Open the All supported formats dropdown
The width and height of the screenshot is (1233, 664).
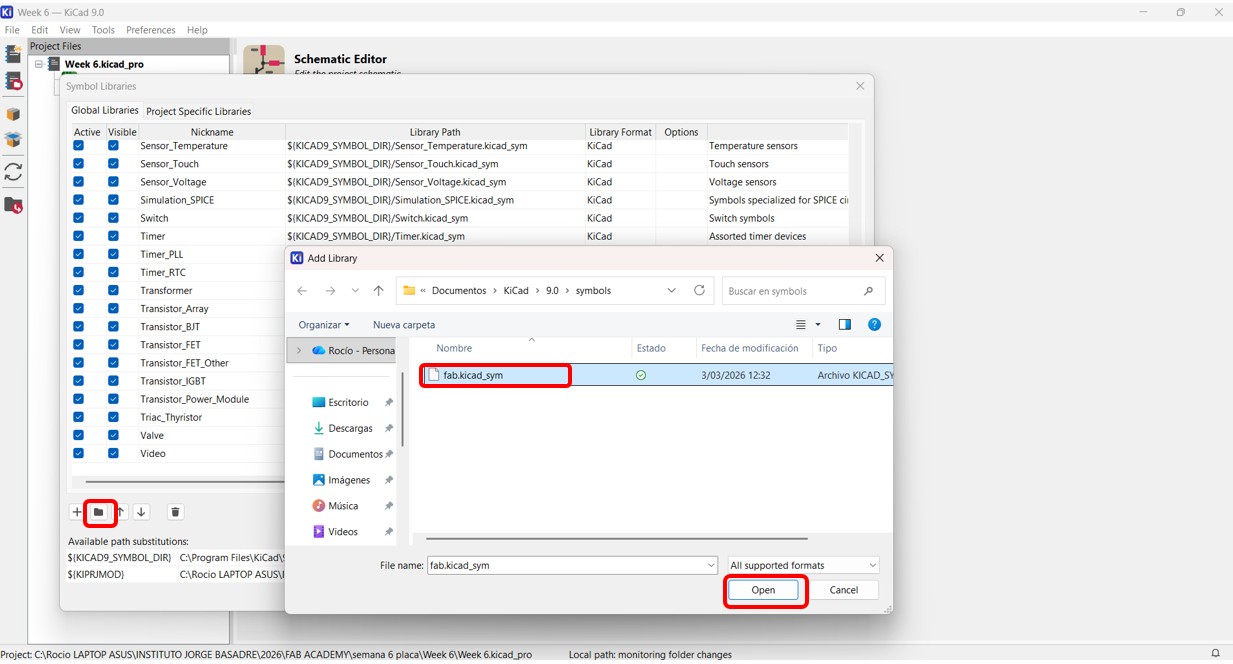[x=803, y=565]
